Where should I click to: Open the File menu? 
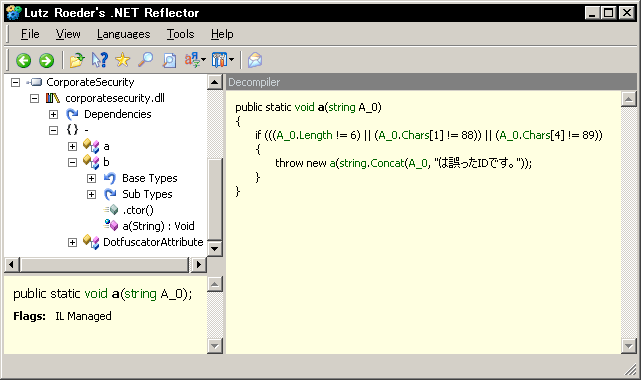30,34
